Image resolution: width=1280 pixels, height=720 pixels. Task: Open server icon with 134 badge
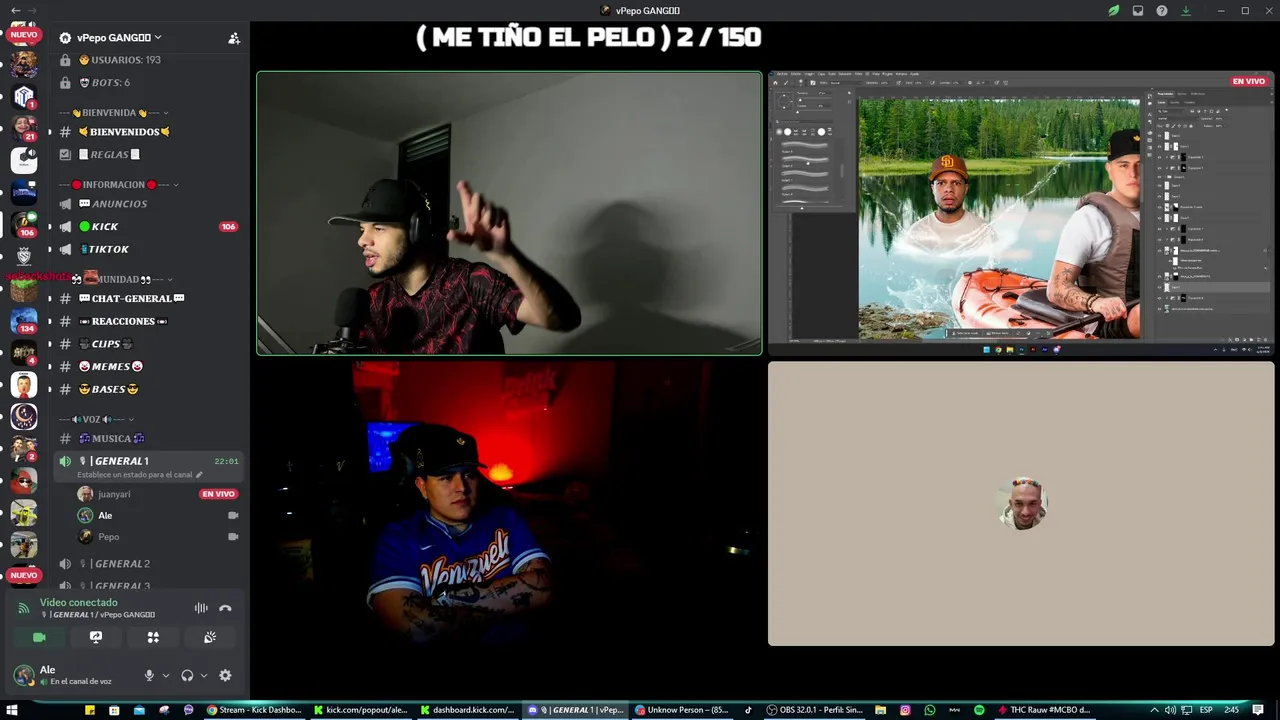[x=24, y=321]
